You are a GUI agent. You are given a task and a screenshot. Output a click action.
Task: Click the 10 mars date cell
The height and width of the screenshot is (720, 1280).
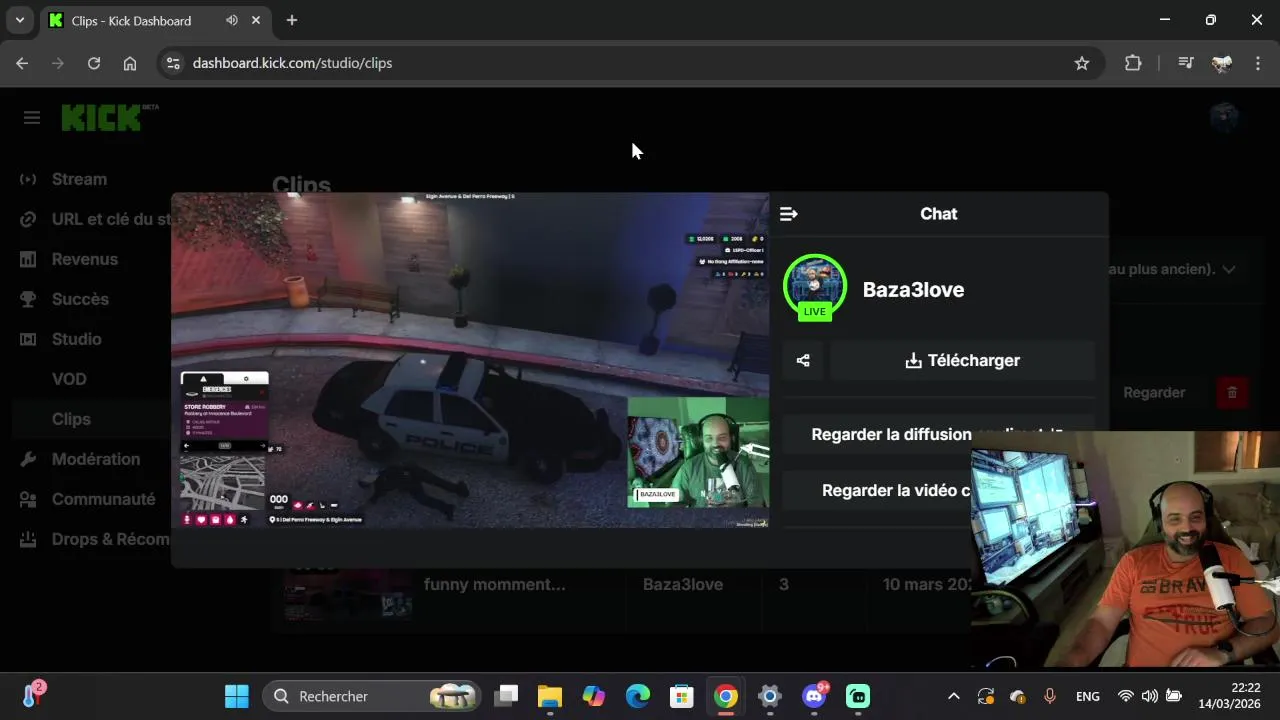(x=927, y=584)
